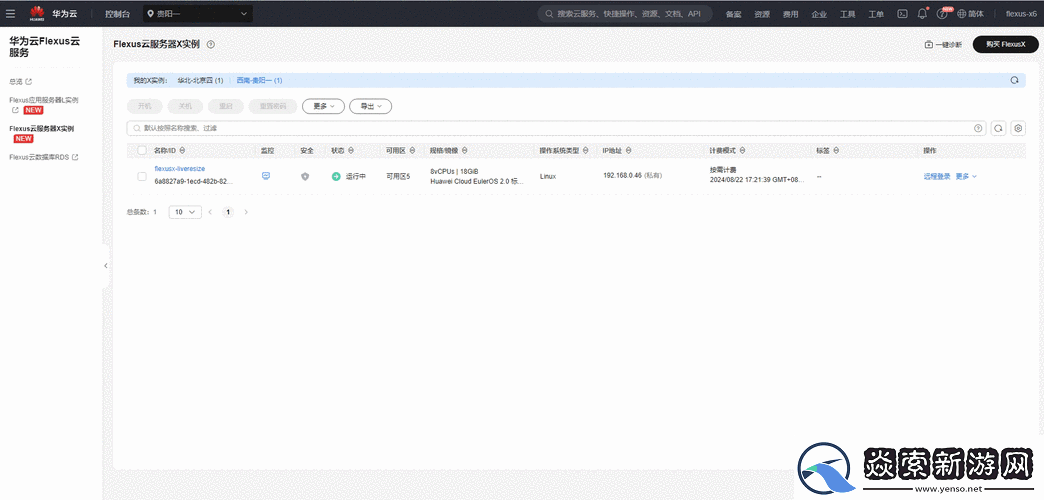The width and height of the screenshot is (1044, 500).
Task: Open the CloudShell terminal icon in header
Action: tap(902, 14)
